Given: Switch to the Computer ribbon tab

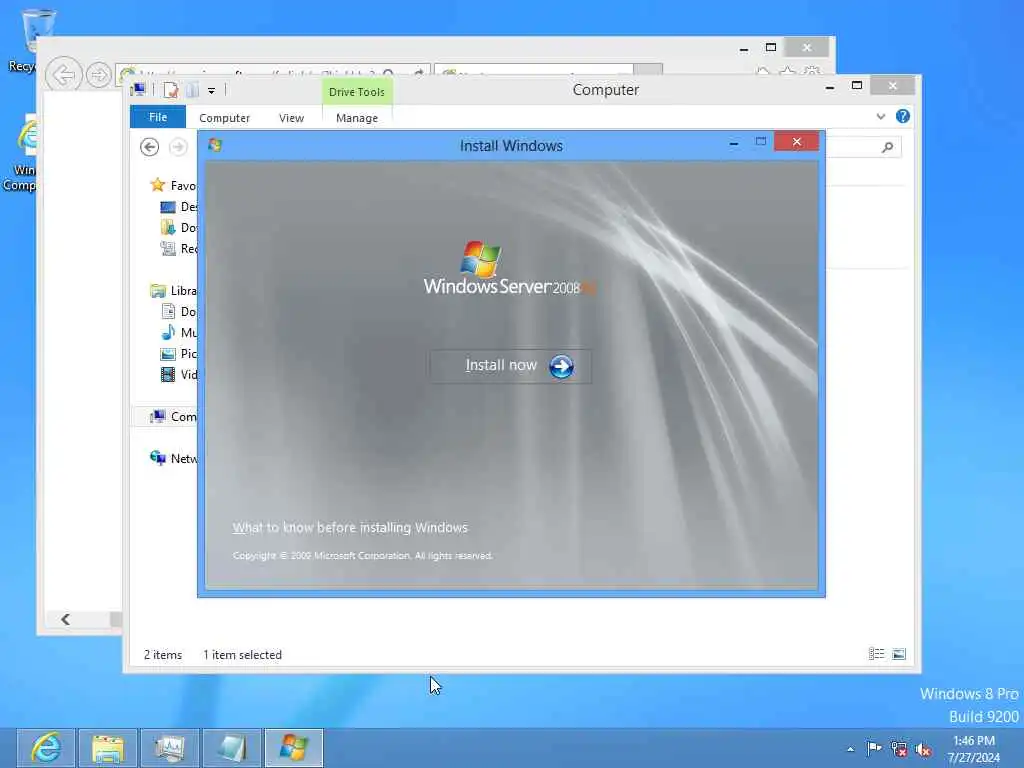Looking at the screenshot, I should pos(224,118).
